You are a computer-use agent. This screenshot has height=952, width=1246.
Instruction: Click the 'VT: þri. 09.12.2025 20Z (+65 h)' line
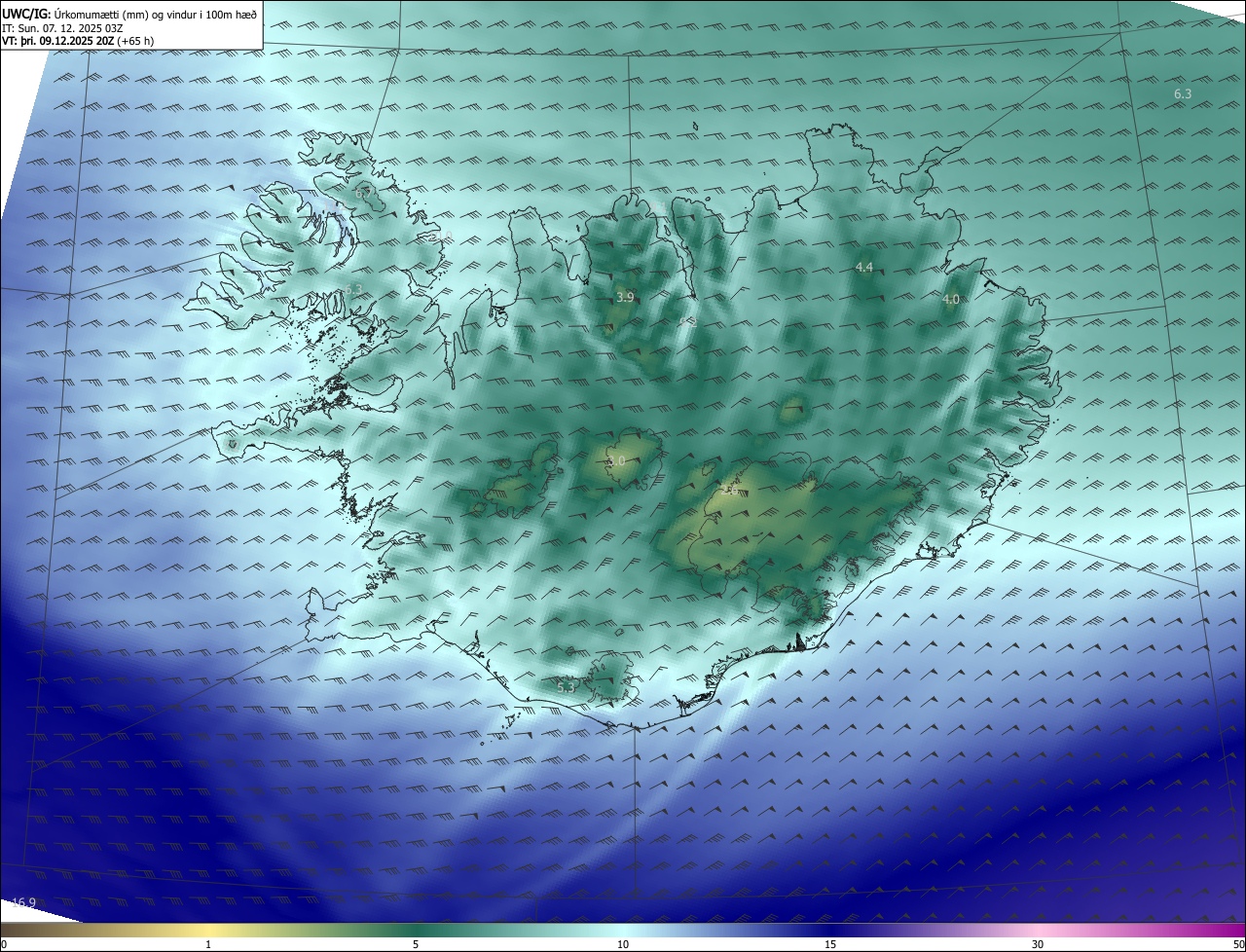78,41
